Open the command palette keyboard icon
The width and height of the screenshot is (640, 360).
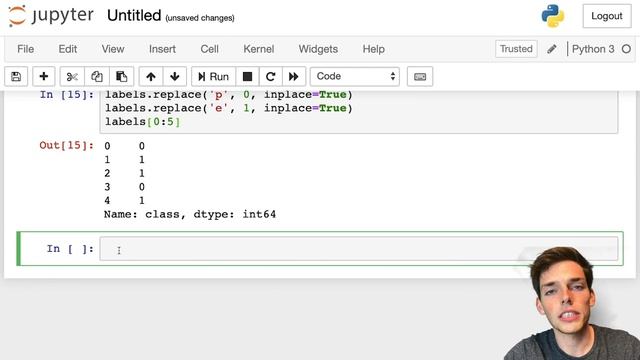click(420, 76)
